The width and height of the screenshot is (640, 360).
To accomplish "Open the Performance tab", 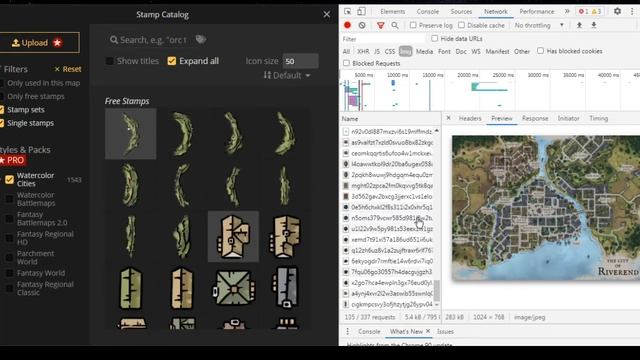I will click(537, 11).
